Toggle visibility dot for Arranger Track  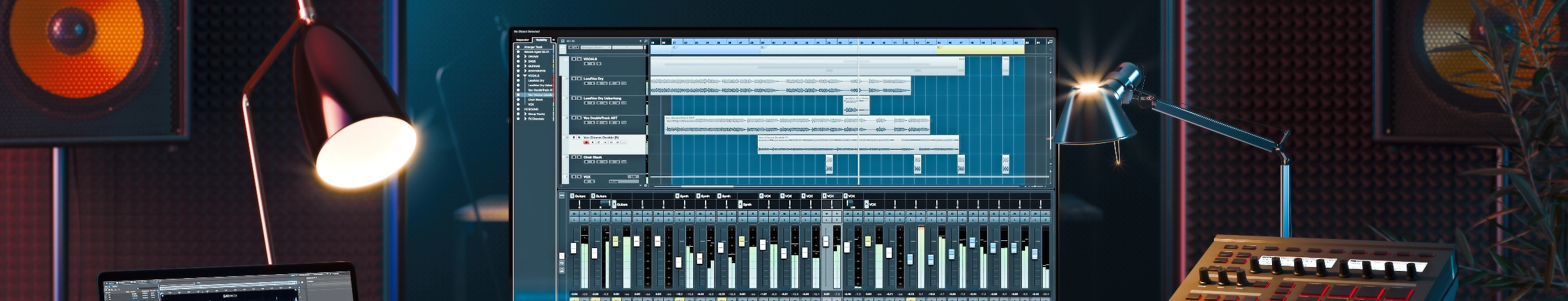coord(518,47)
